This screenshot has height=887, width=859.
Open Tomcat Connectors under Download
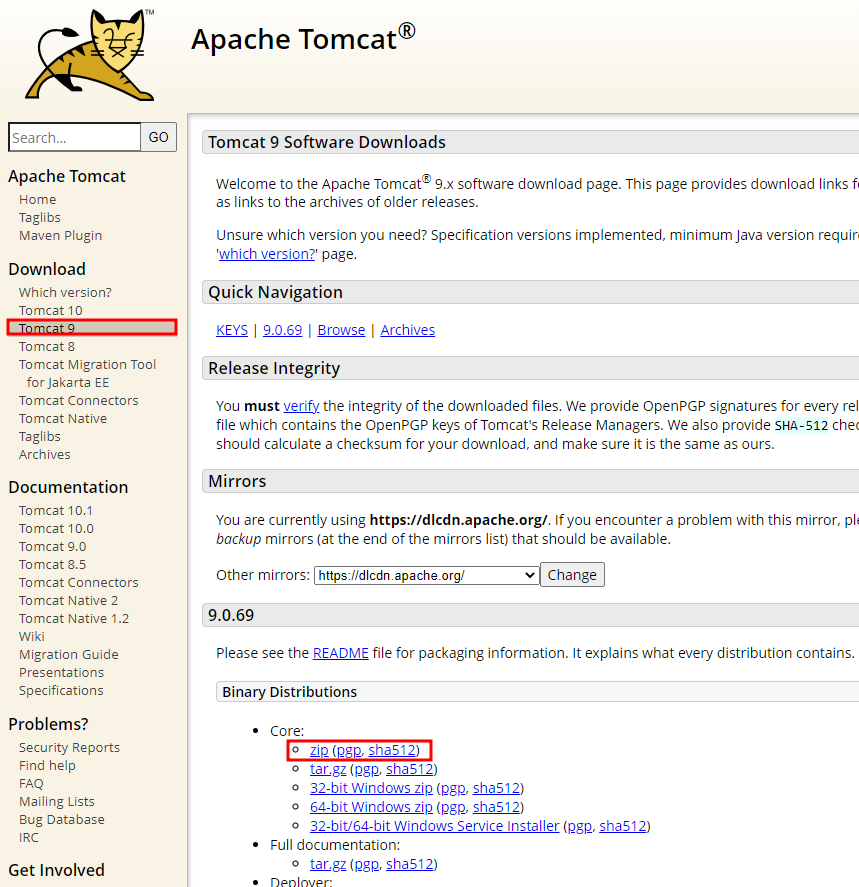[x=79, y=401]
